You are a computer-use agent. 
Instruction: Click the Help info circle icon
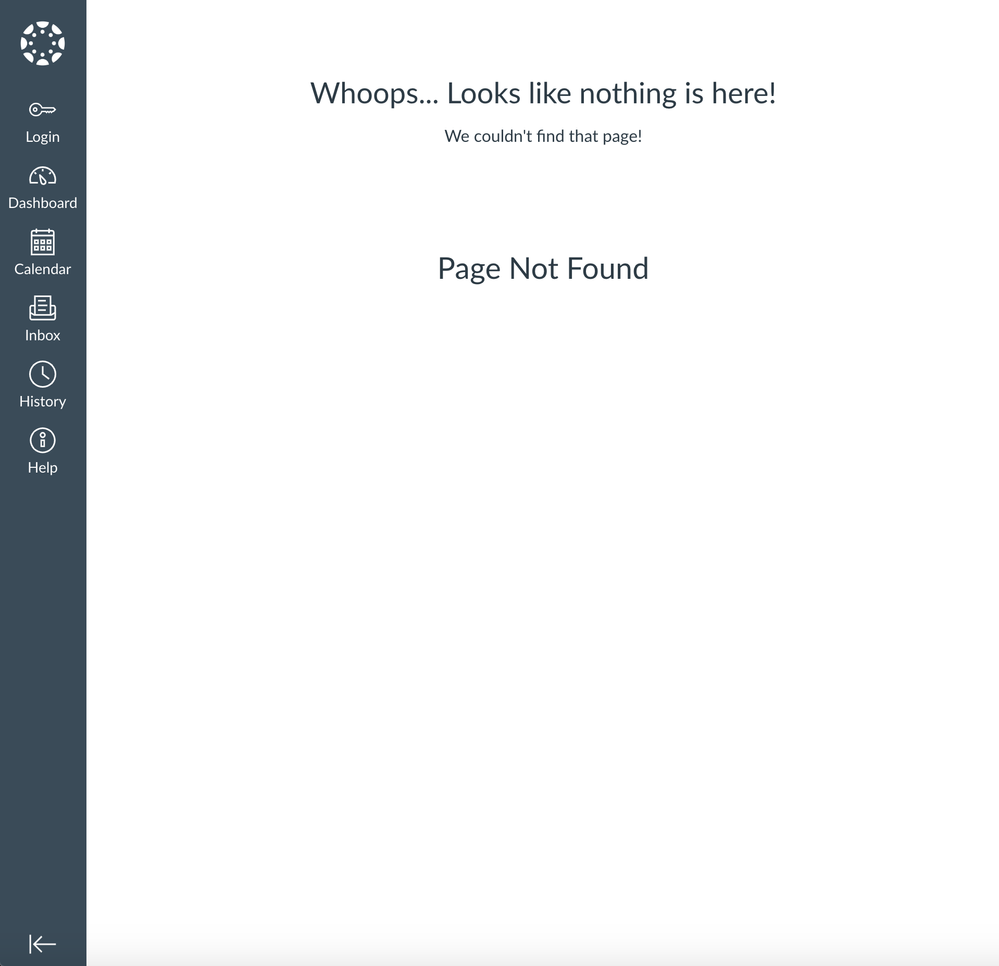[x=42, y=440]
